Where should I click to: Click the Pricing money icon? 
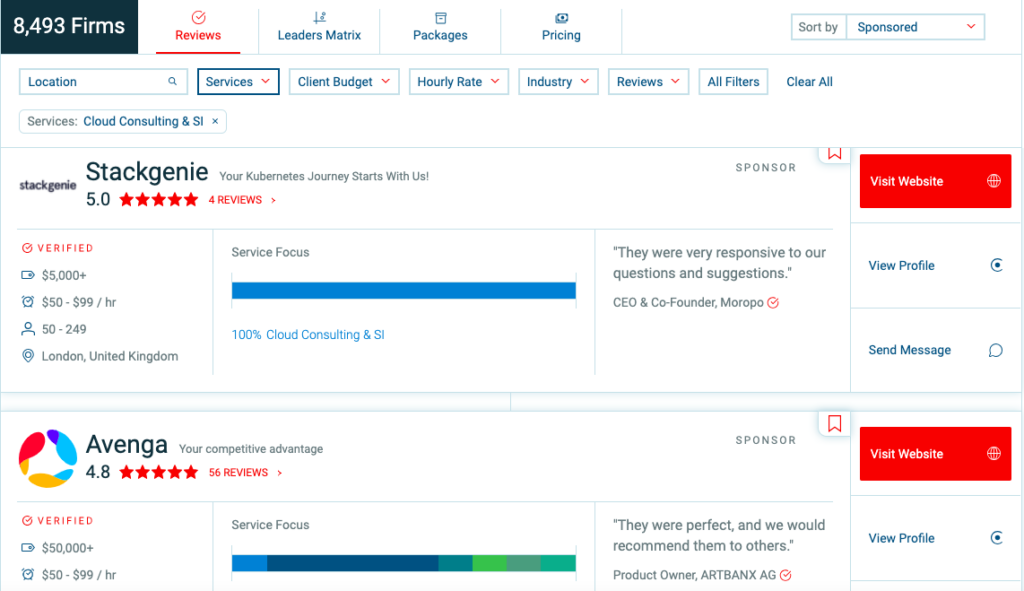click(x=562, y=18)
